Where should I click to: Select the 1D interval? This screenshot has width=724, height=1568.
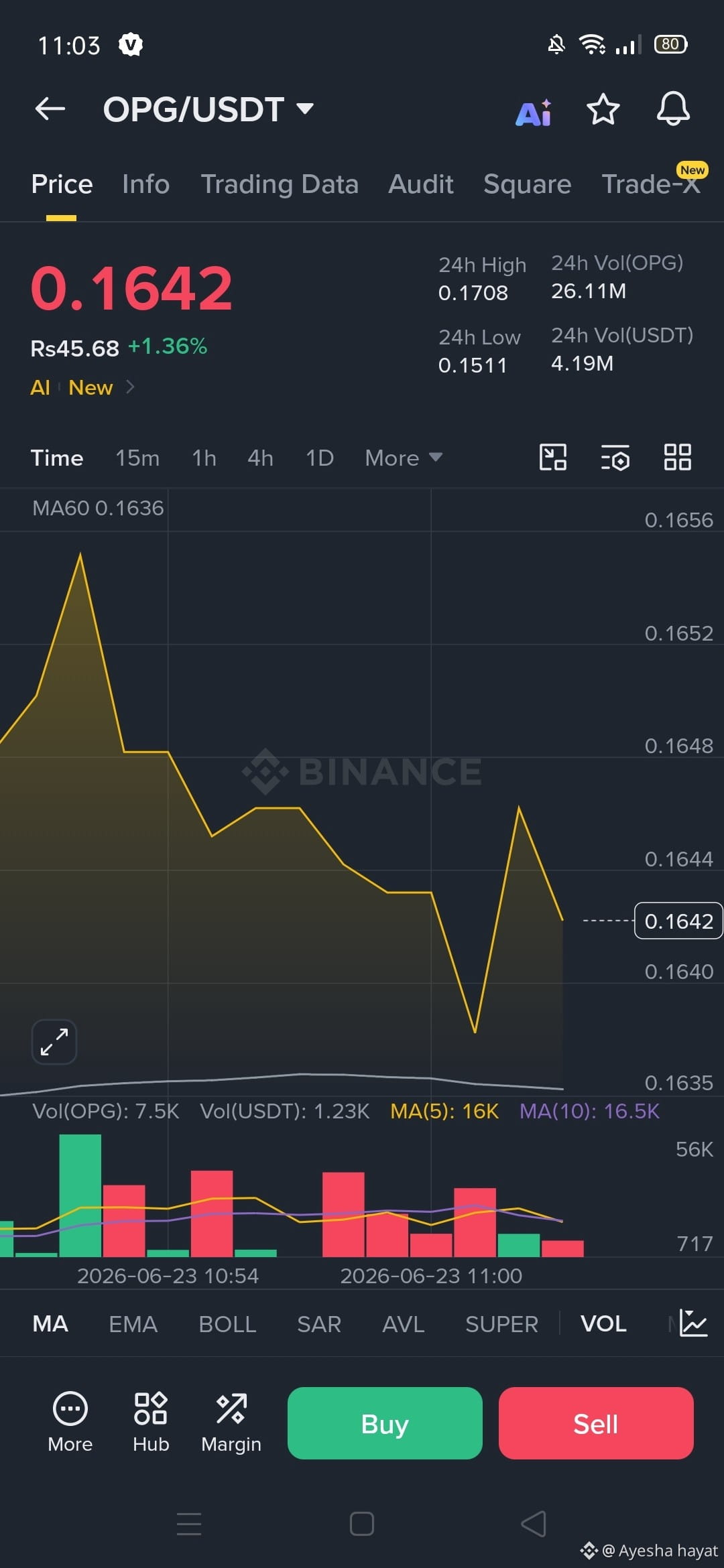pyautogui.click(x=320, y=458)
